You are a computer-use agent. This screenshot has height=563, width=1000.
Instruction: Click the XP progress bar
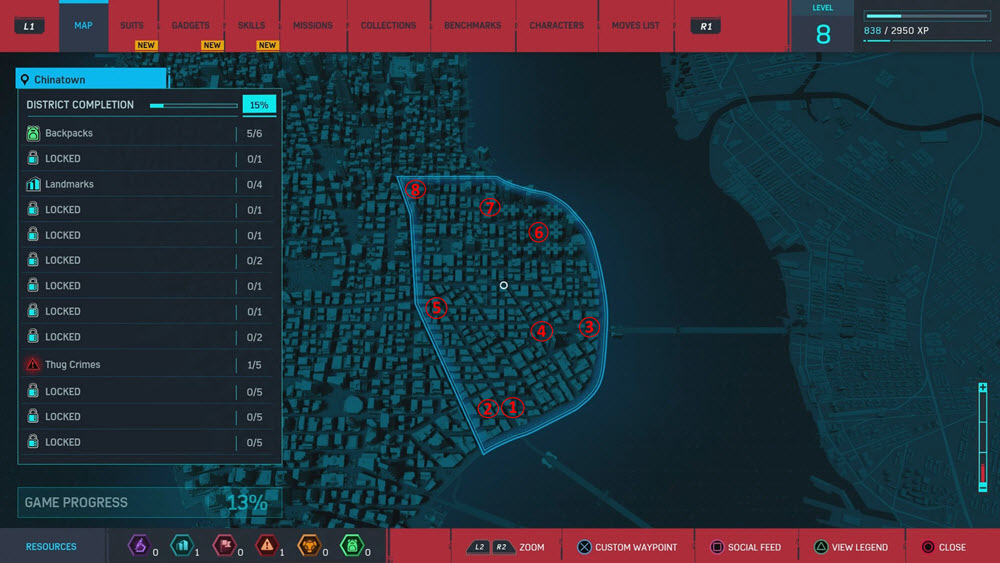[927, 16]
